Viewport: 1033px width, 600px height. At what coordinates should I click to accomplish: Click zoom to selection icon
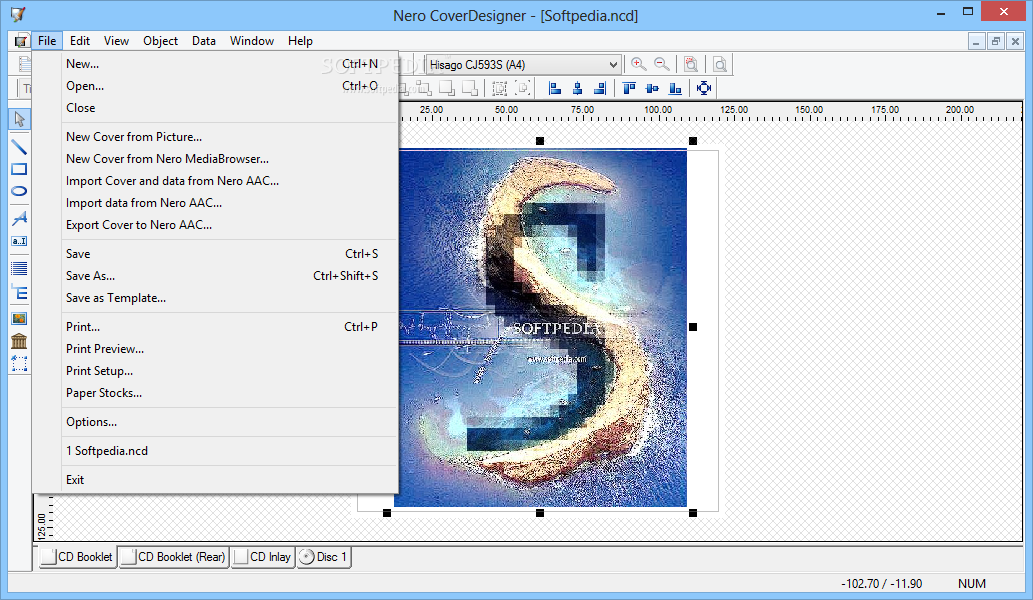tap(690, 65)
